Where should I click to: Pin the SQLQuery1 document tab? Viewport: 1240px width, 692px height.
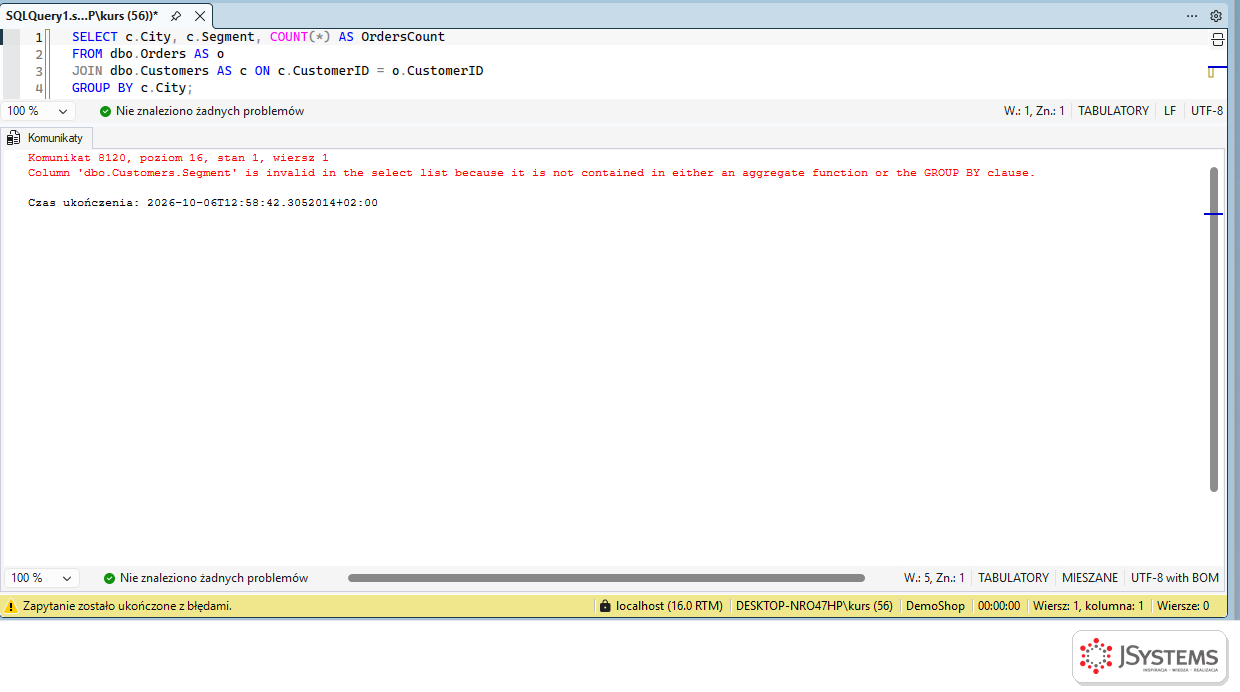coord(176,16)
